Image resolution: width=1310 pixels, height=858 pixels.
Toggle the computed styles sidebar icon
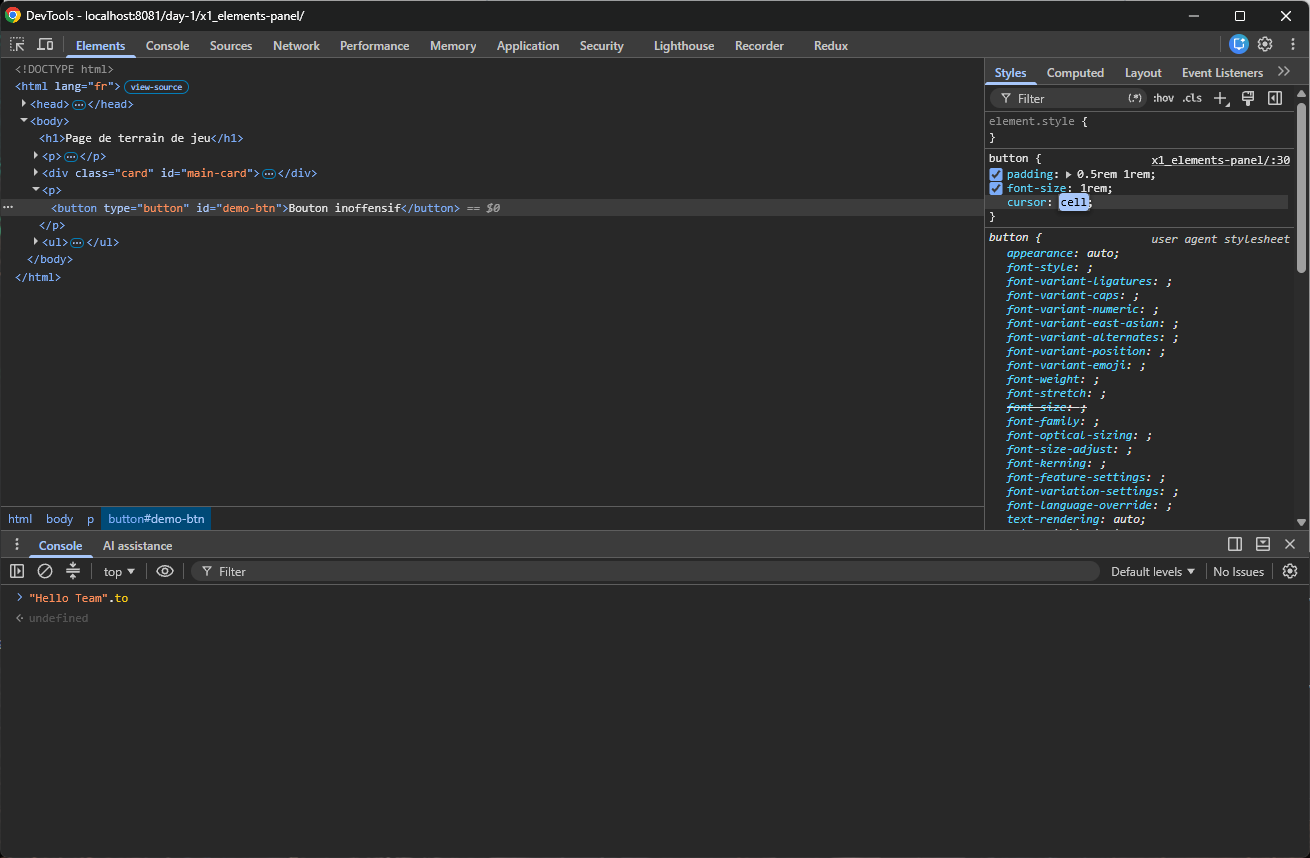click(1275, 98)
